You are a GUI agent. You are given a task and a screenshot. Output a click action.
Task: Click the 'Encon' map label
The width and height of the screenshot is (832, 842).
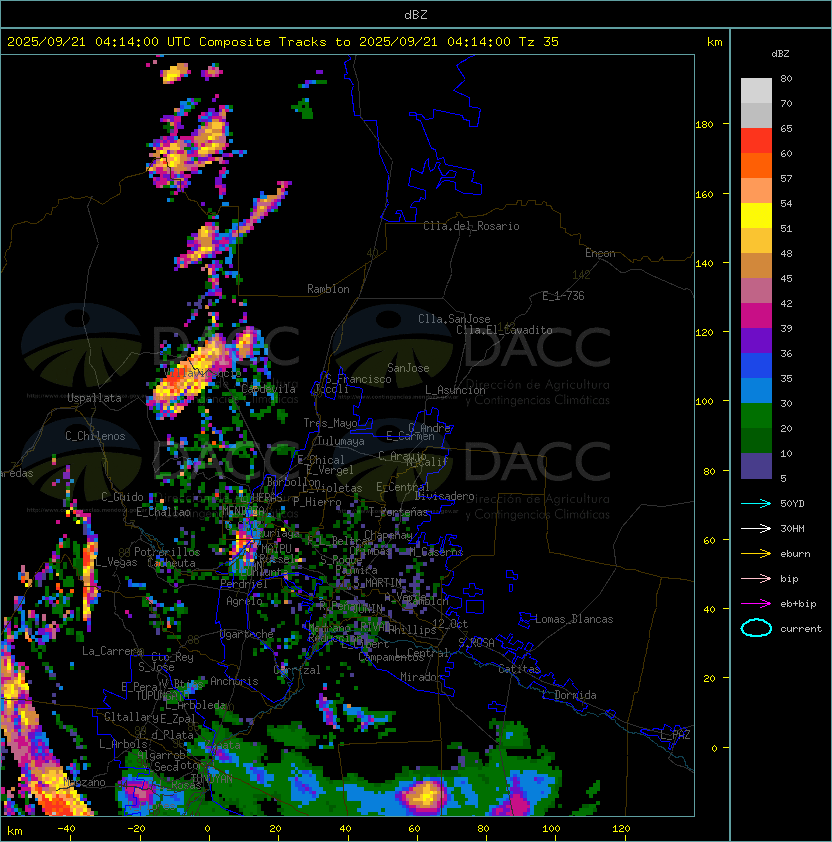coord(600,253)
